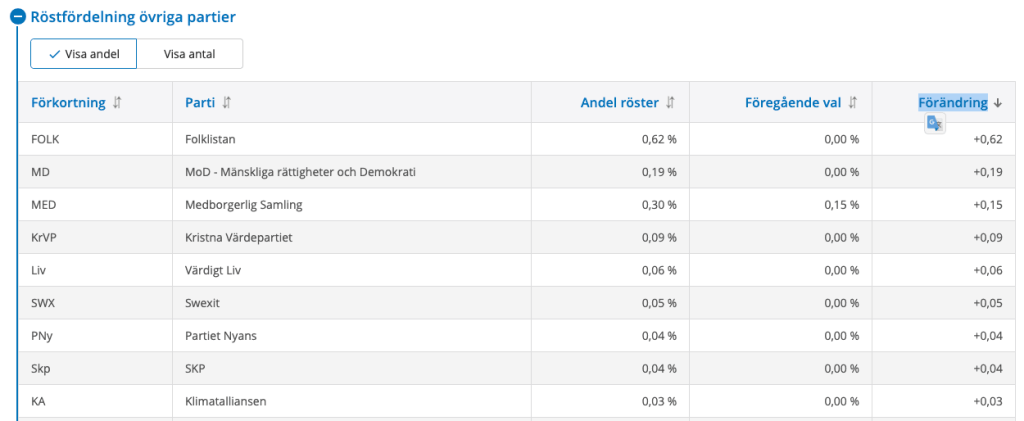Viewport: 1024px width, 421px height.
Task: Click the checkmark in Visa andel
Action: click(x=55, y=54)
